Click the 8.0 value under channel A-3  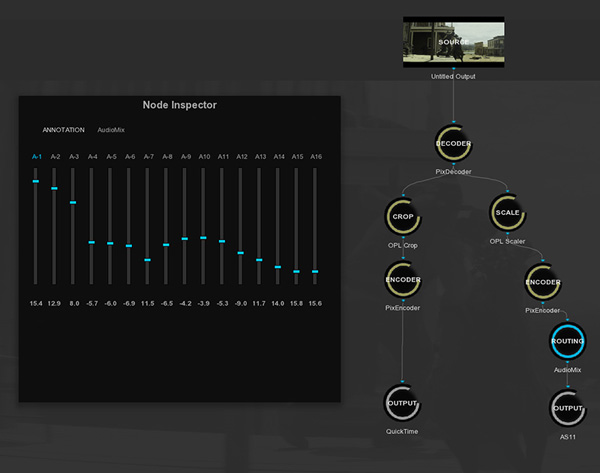pos(74,303)
